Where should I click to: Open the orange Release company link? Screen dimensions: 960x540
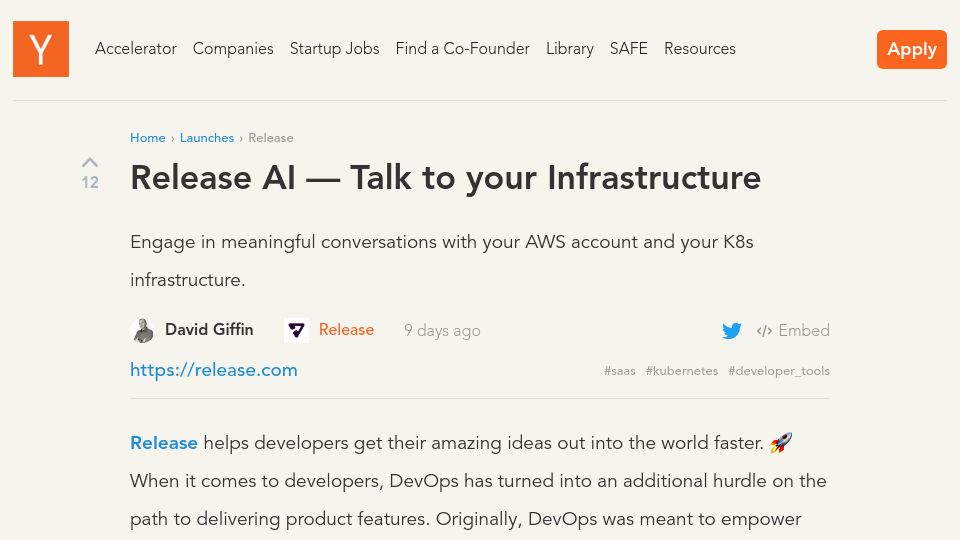(x=347, y=329)
